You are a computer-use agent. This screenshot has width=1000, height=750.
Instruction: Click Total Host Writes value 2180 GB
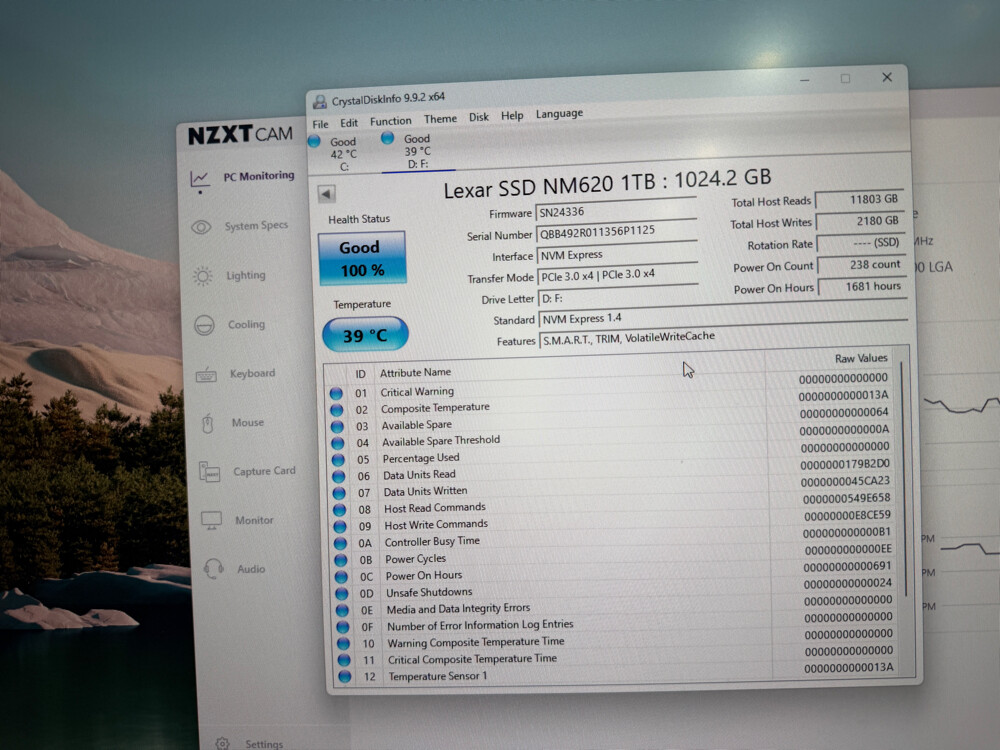point(860,221)
